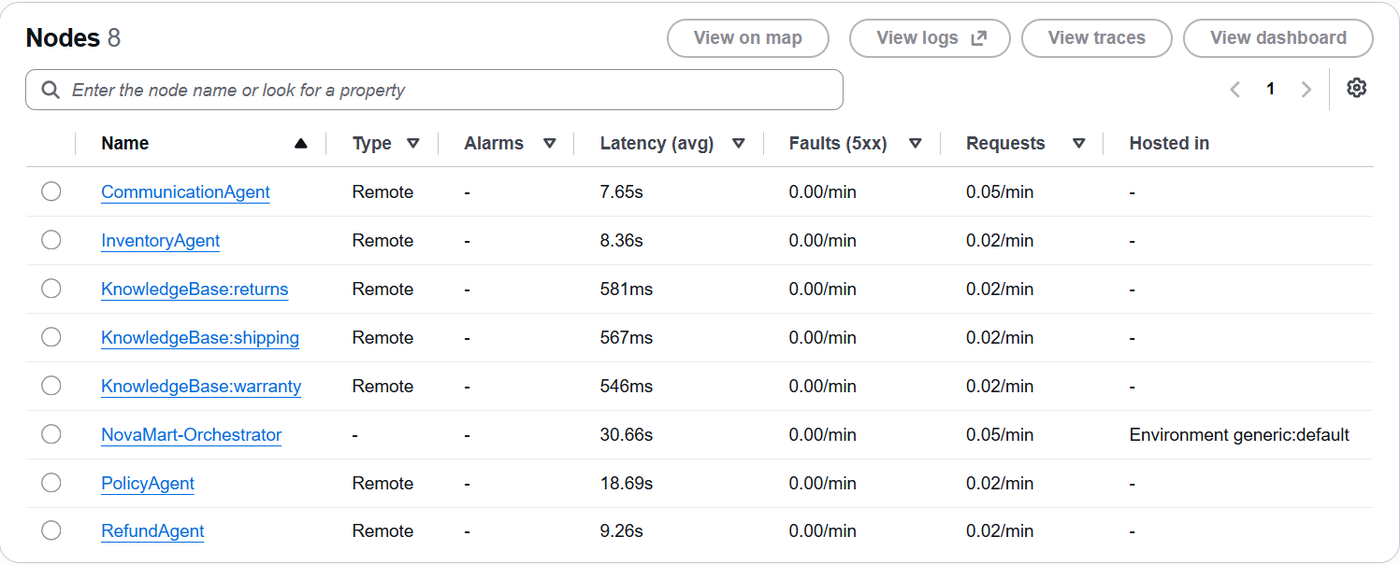Click the 9.26s latency value
The width and height of the screenshot is (1400, 565).
point(621,531)
